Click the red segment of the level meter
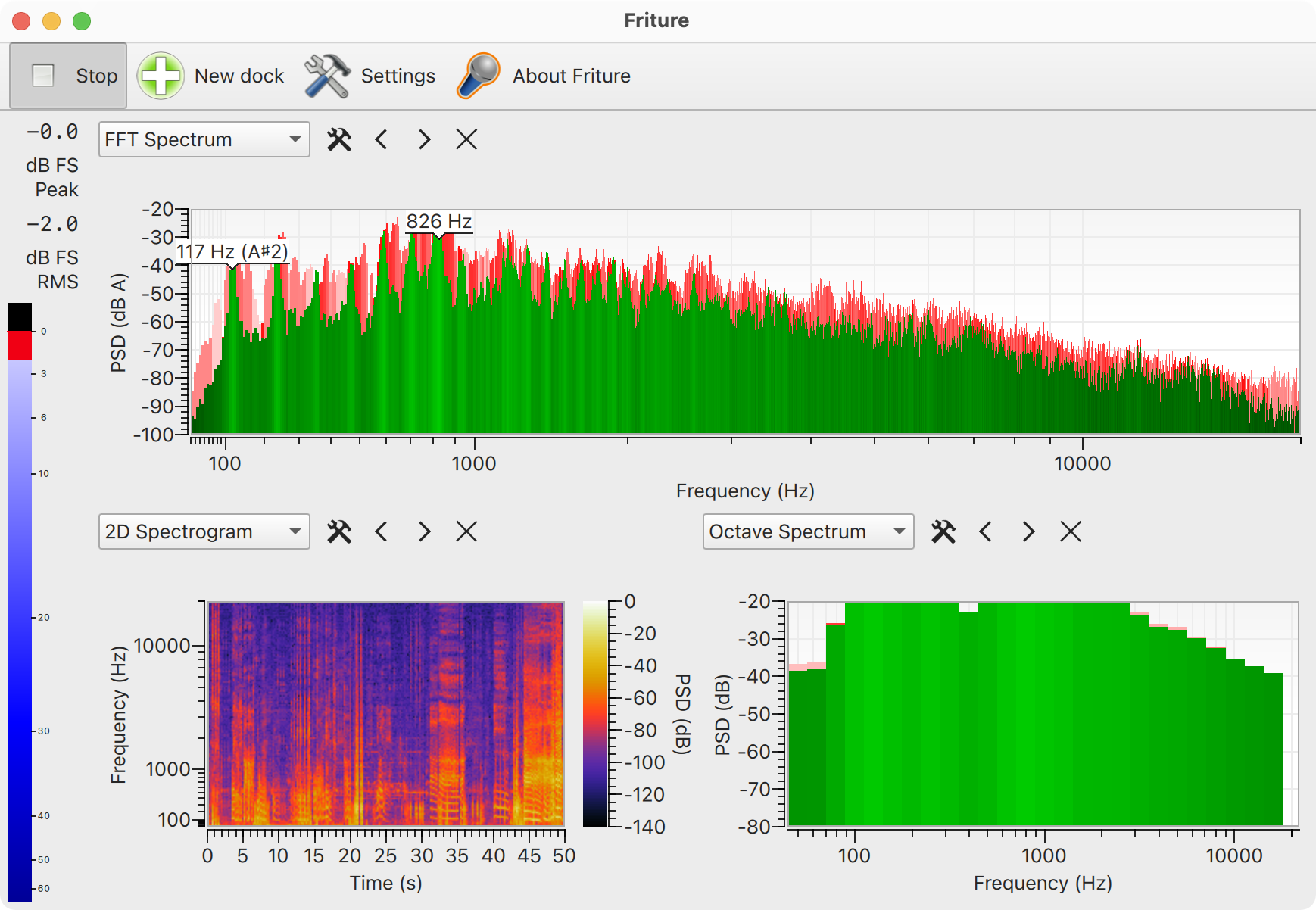The image size is (1316, 910). pyautogui.click(x=20, y=345)
